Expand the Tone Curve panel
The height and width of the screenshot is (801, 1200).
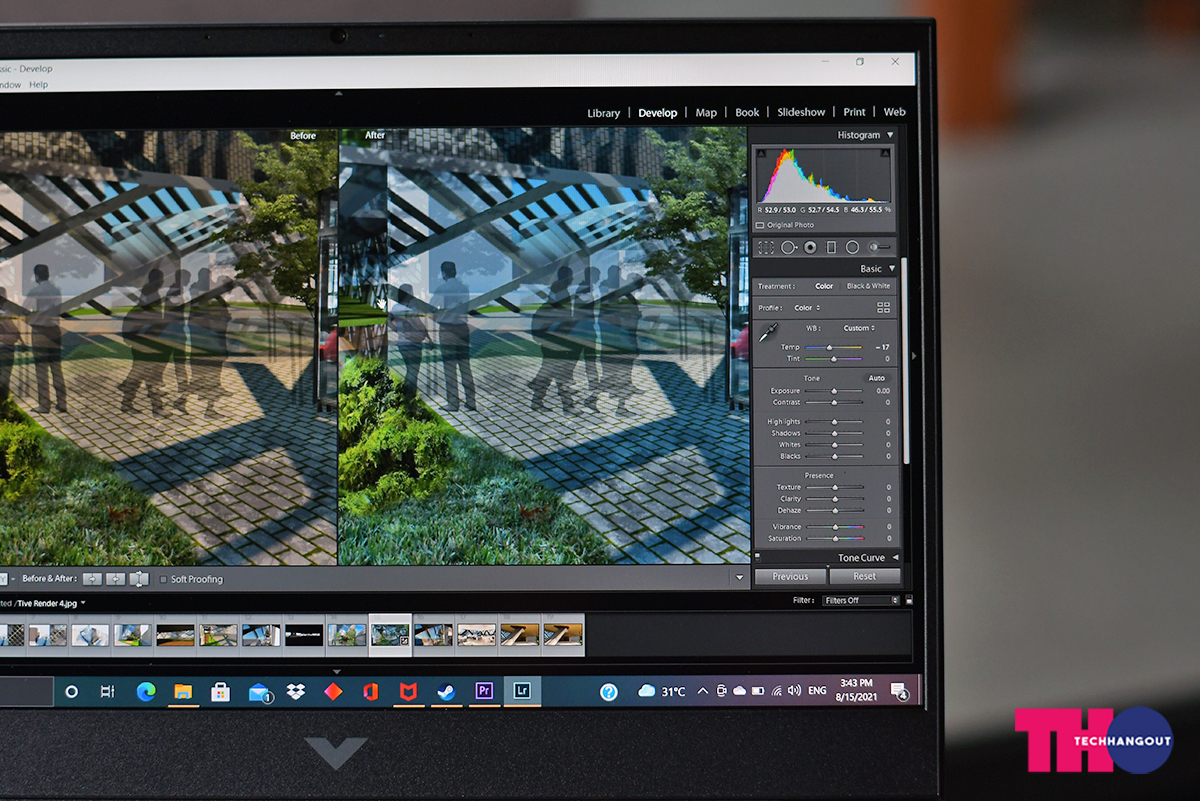895,557
